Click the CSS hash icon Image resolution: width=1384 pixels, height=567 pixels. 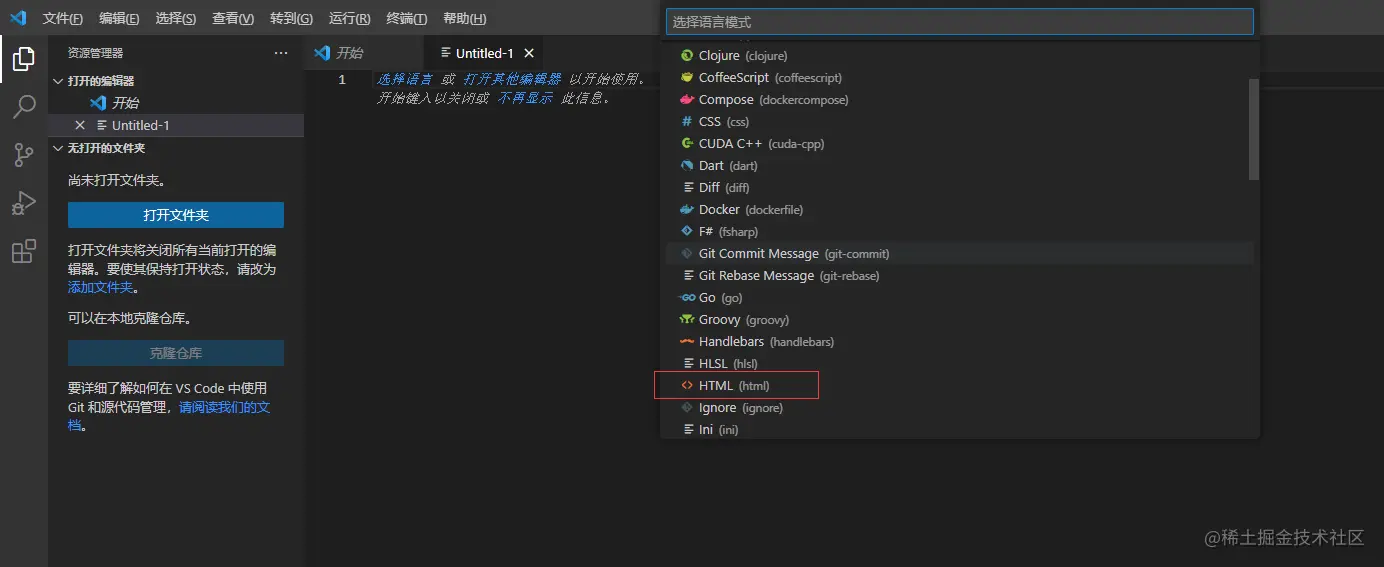(687, 122)
